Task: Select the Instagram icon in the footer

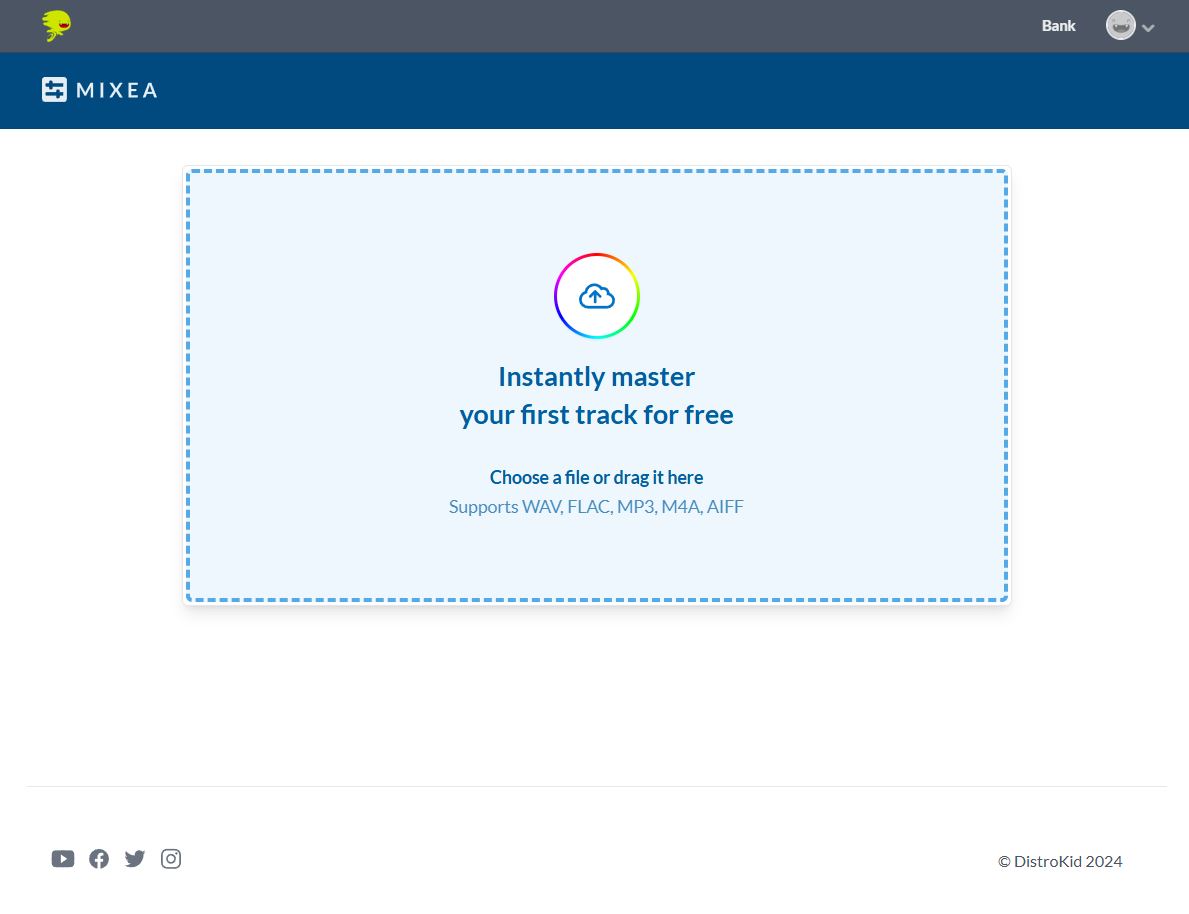Action: click(x=170, y=858)
